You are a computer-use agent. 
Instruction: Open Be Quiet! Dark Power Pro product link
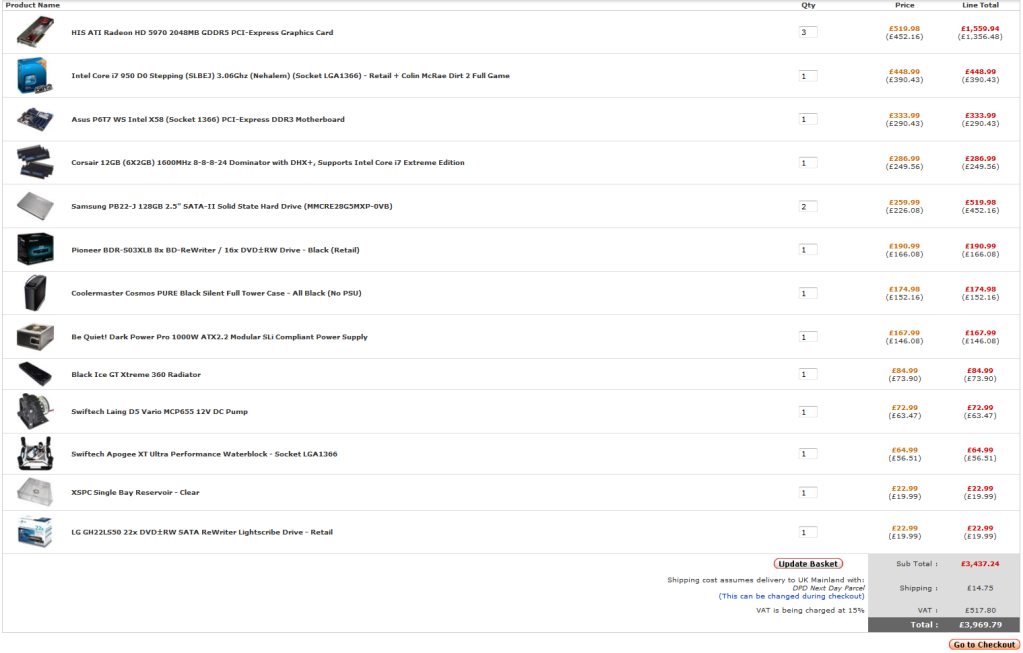click(219, 337)
